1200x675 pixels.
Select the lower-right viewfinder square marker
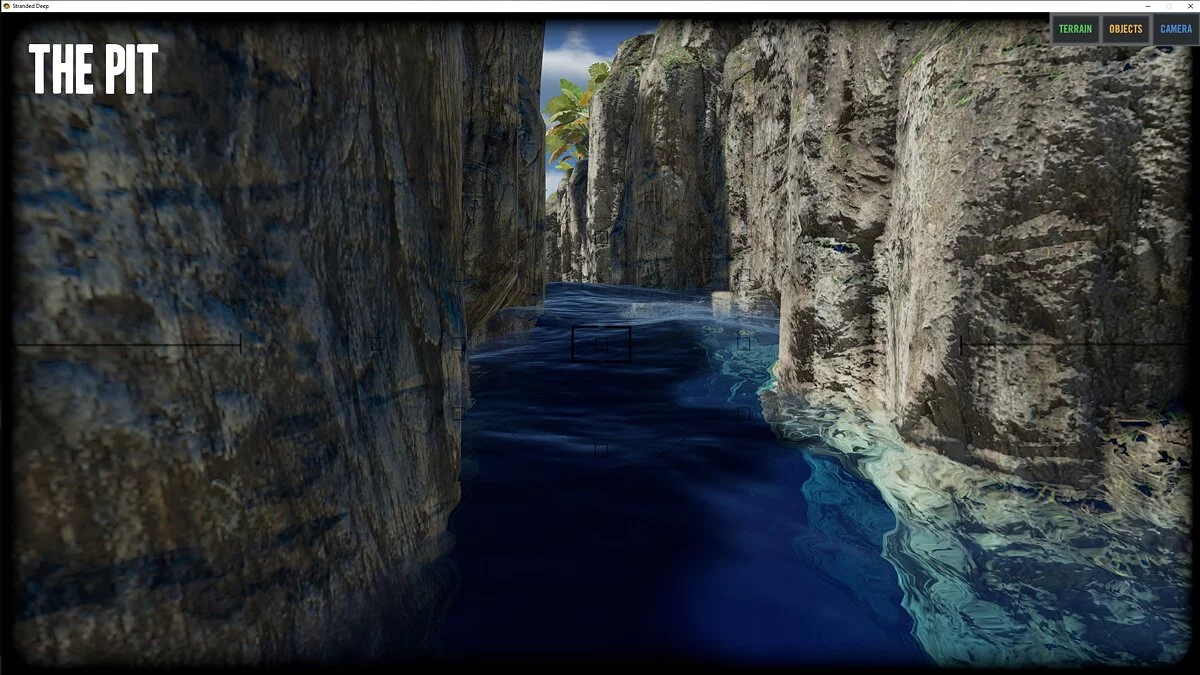[x=743, y=412]
